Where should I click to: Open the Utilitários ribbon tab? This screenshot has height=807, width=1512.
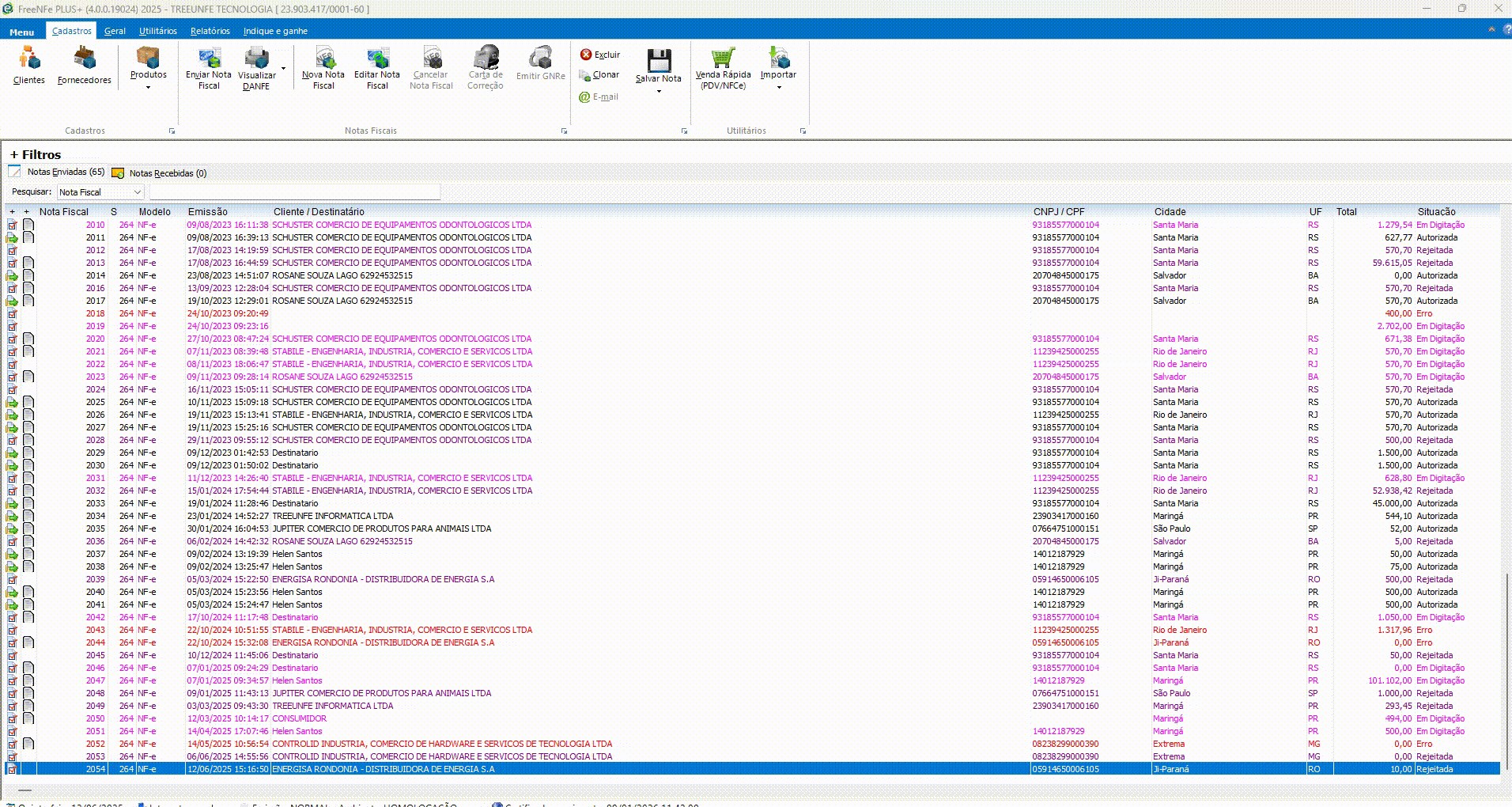[157, 31]
